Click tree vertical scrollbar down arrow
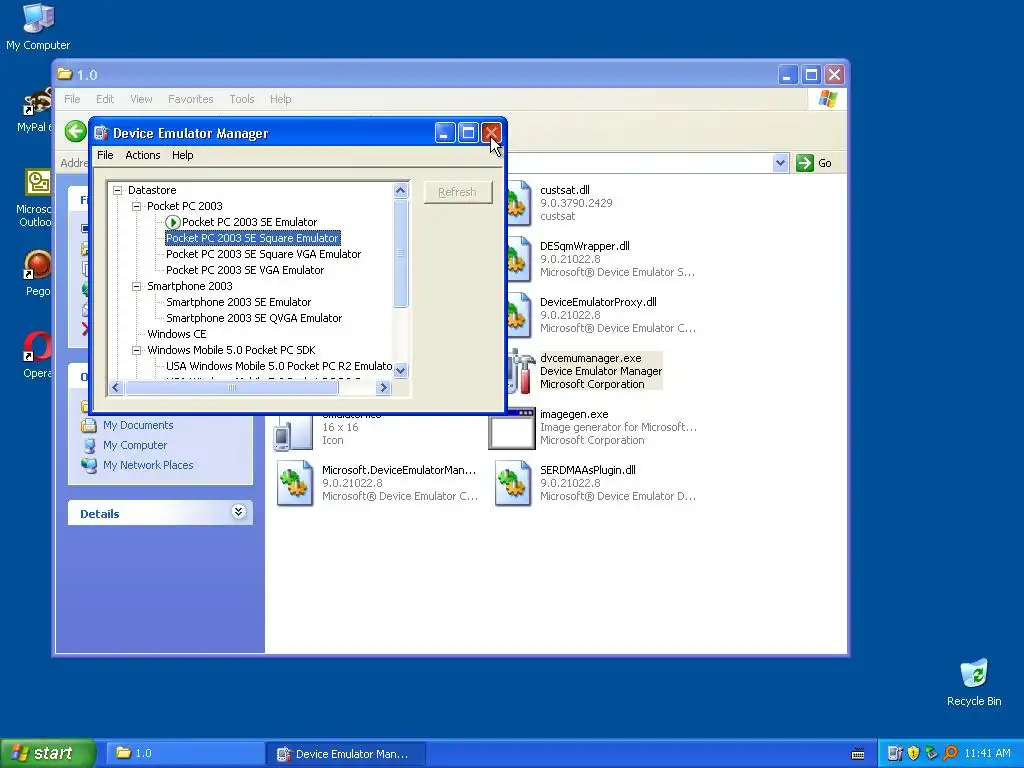This screenshot has width=1024, height=768. click(400, 370)
